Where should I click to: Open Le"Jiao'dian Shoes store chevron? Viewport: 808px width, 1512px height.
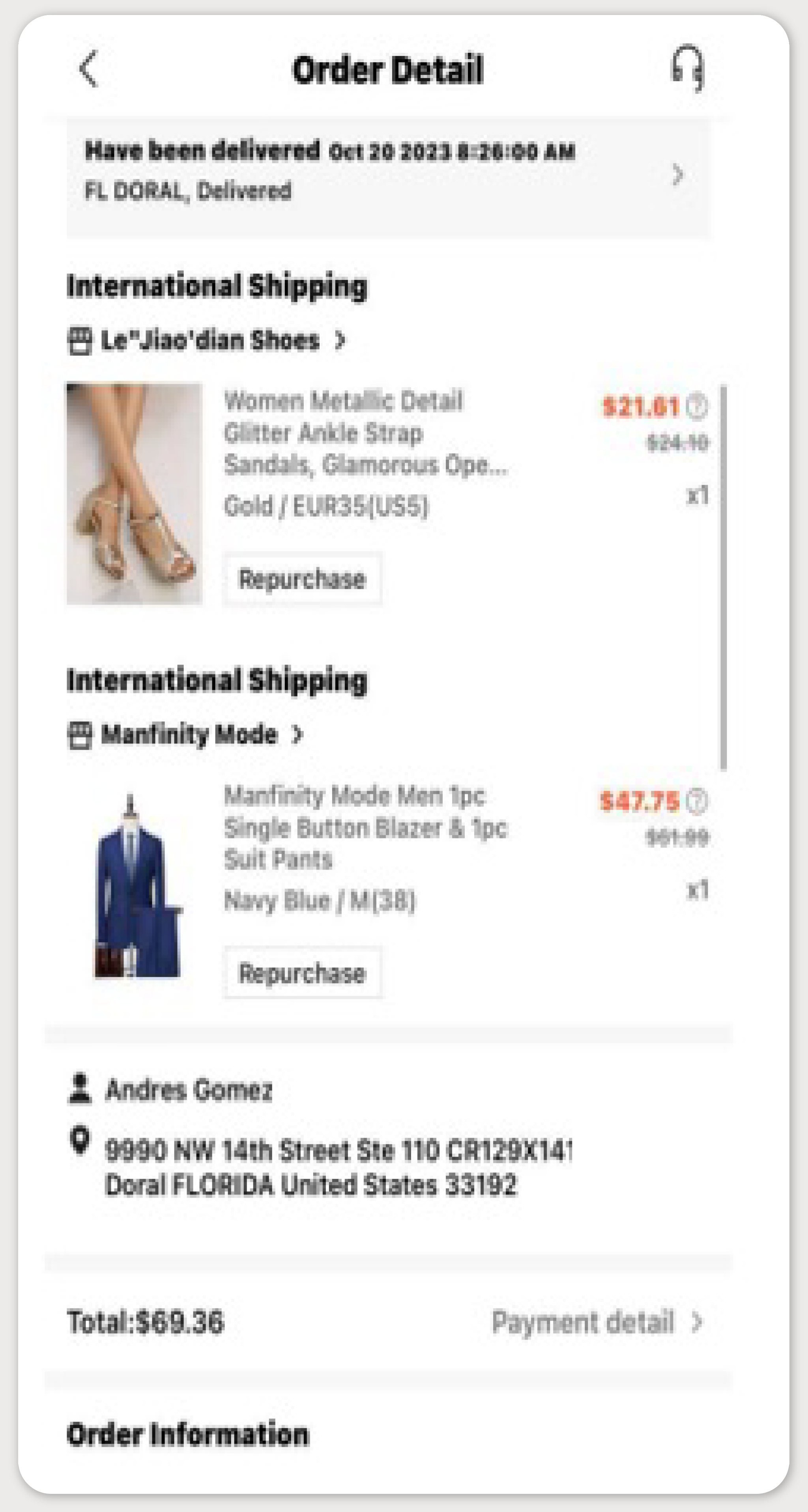339,340
